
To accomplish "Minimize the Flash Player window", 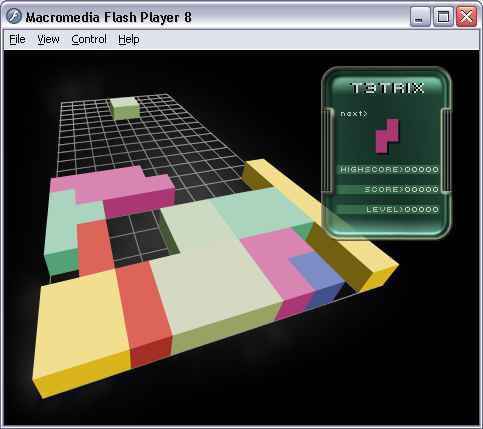I will coord(420,17).
